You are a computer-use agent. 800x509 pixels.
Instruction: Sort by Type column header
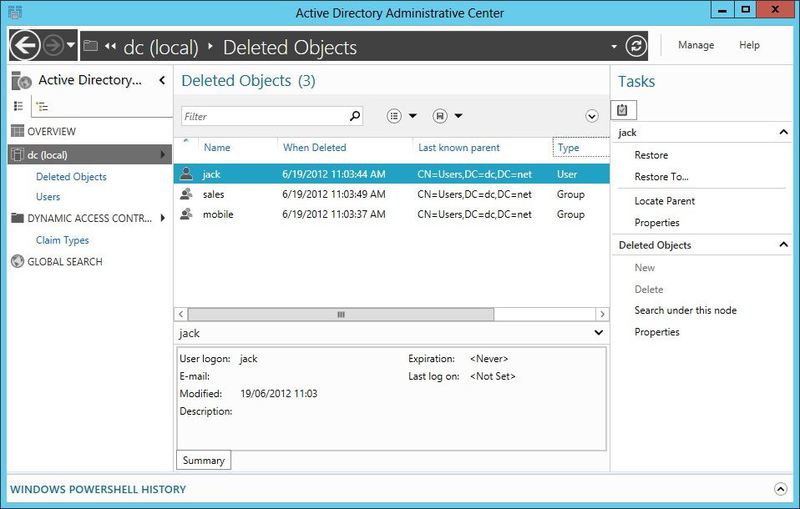pos(568,147)
